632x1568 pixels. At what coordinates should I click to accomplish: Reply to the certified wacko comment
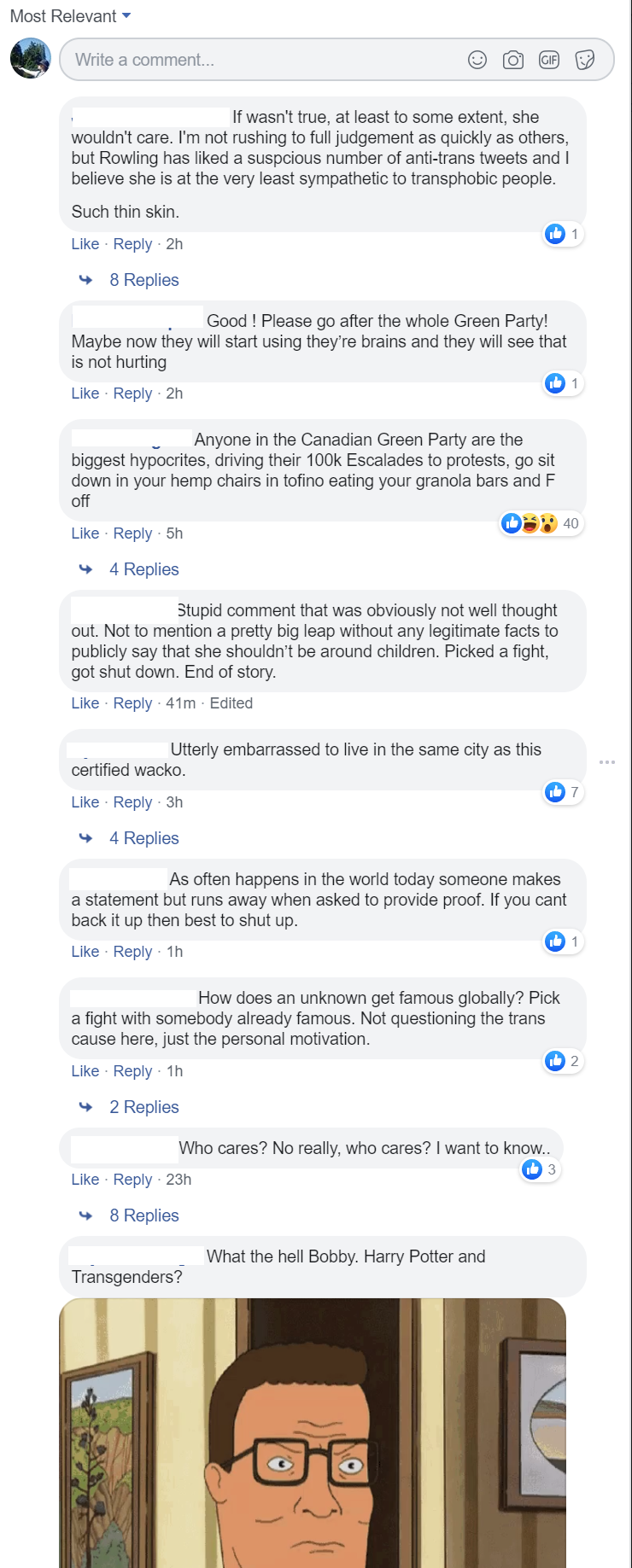click(132, 802)
